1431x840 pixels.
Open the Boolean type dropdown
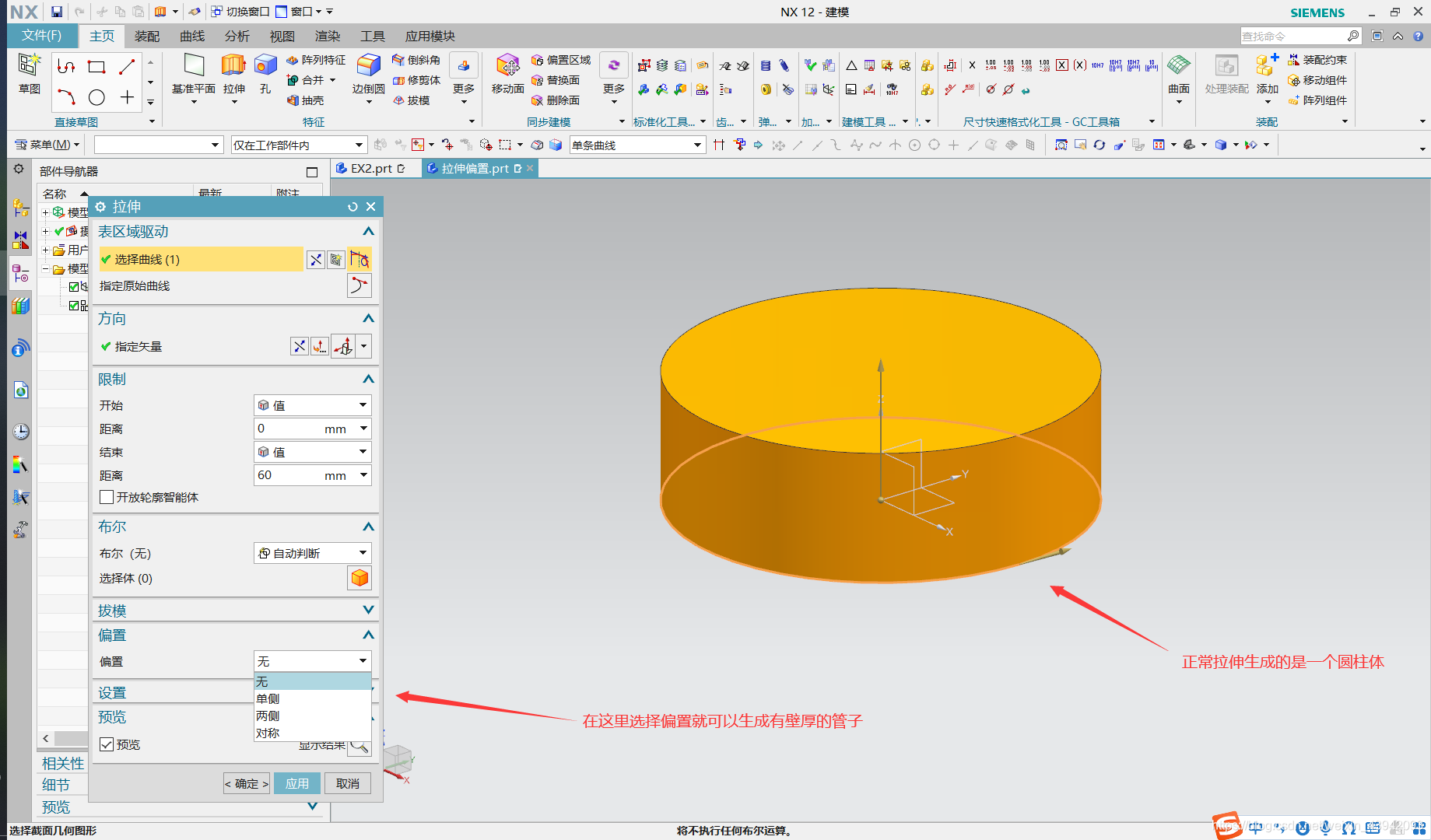point(313,553)
